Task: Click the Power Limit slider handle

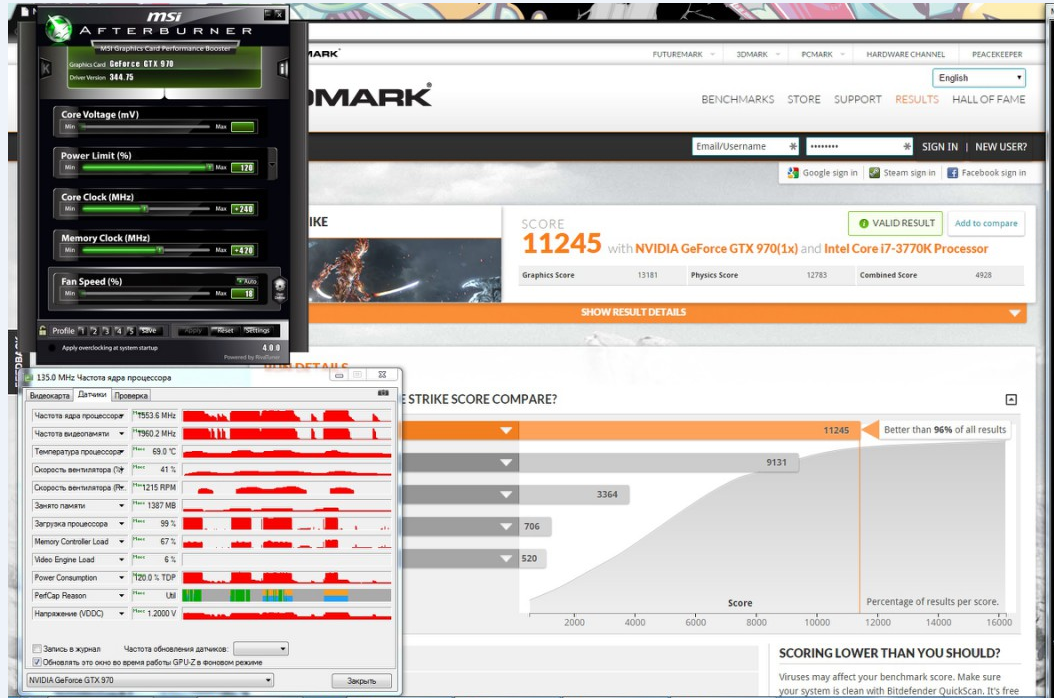Action: pos(209,167)
